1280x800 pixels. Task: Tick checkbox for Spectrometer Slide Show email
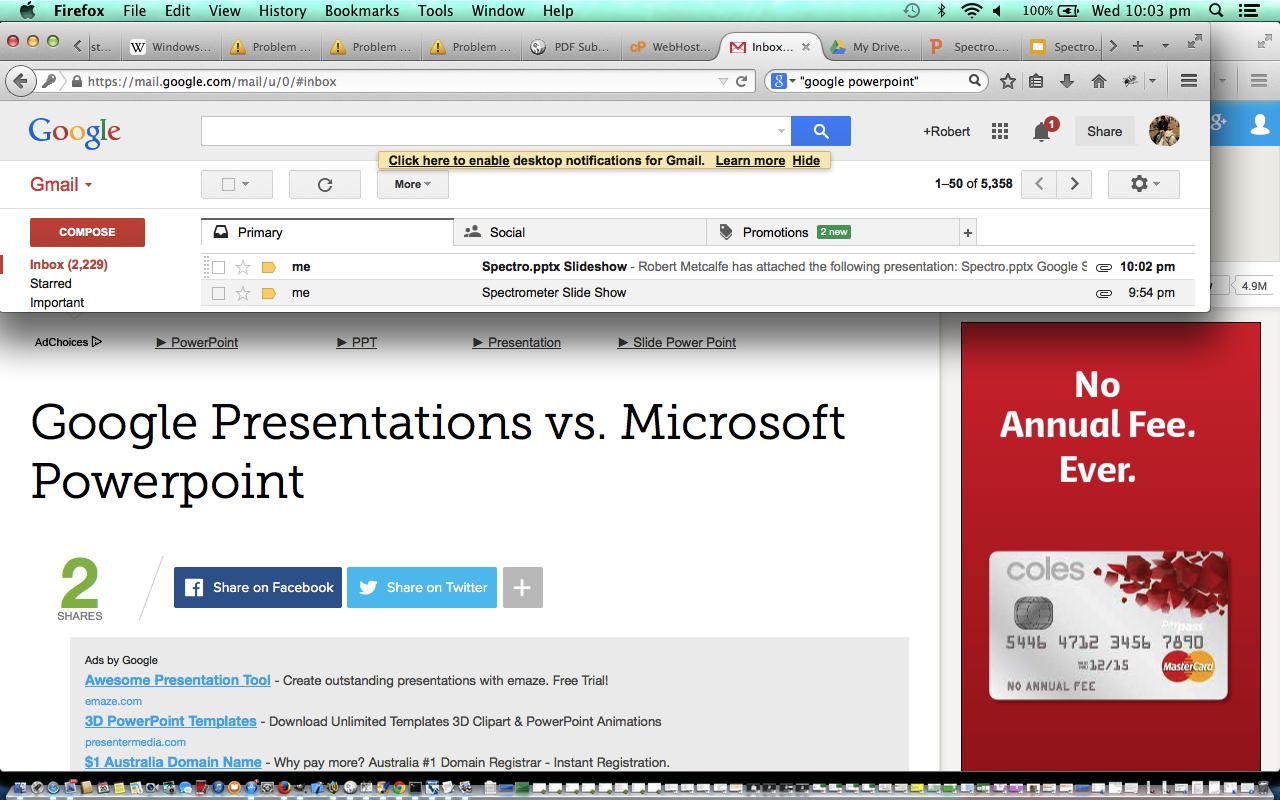click(x=218, y=293)
